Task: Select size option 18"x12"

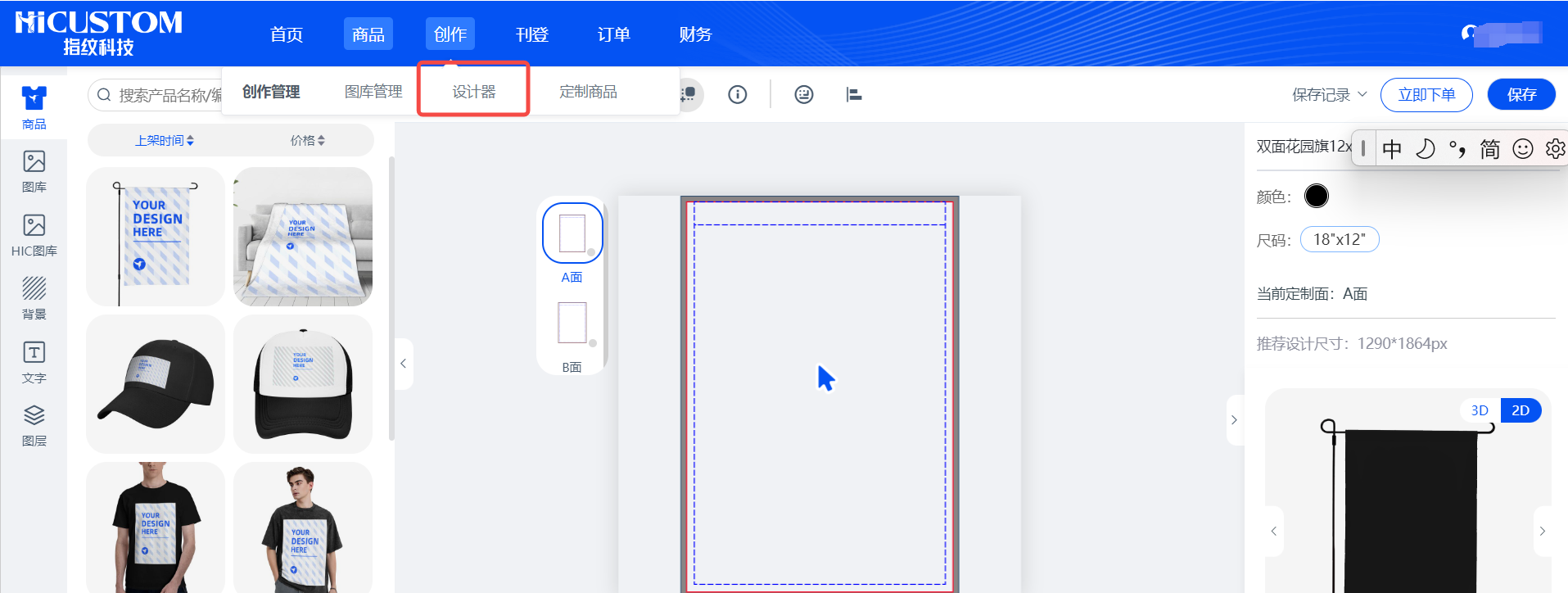Action: (1340, 239)
